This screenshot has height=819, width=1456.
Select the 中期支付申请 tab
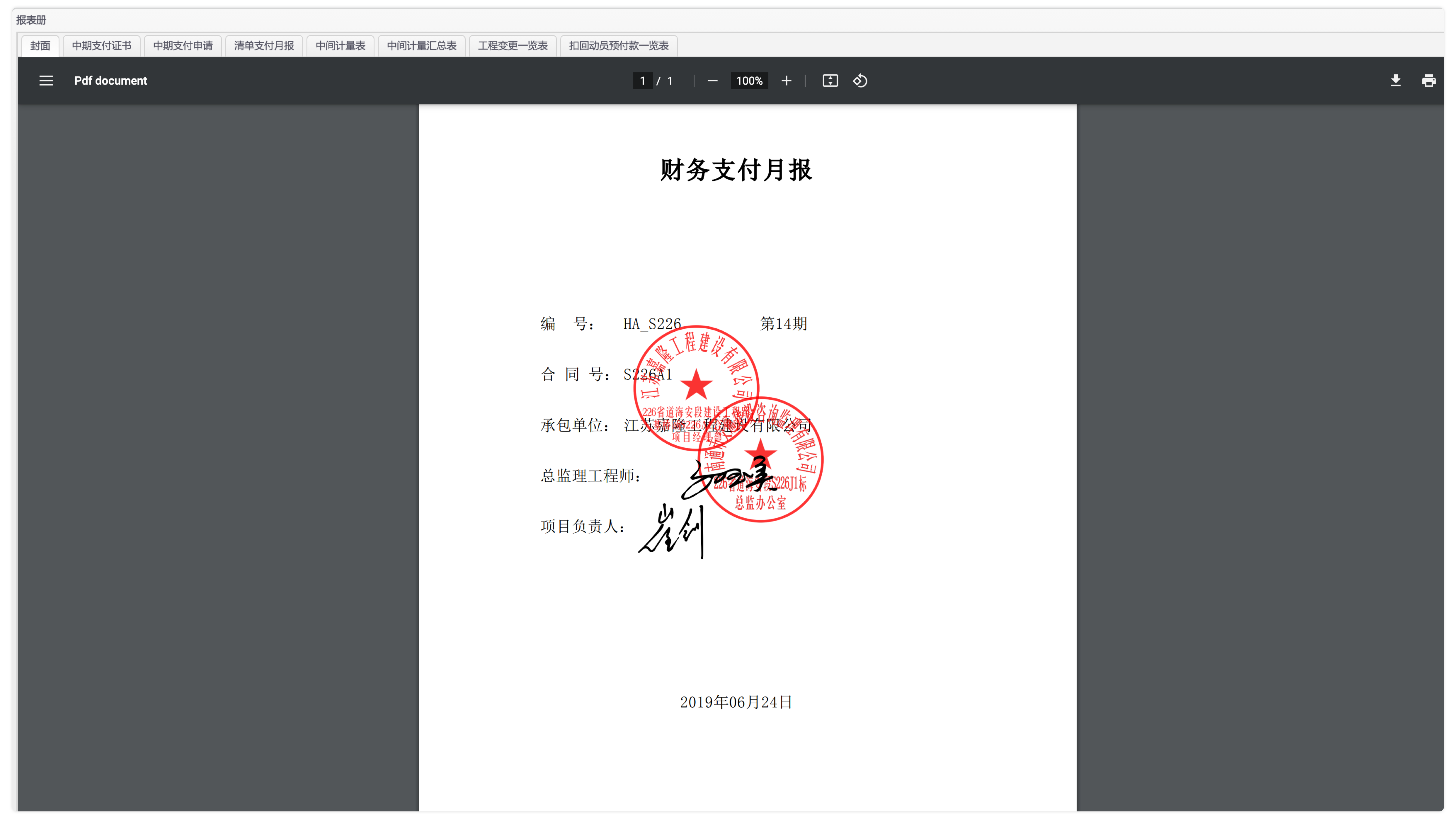[183, 46]
